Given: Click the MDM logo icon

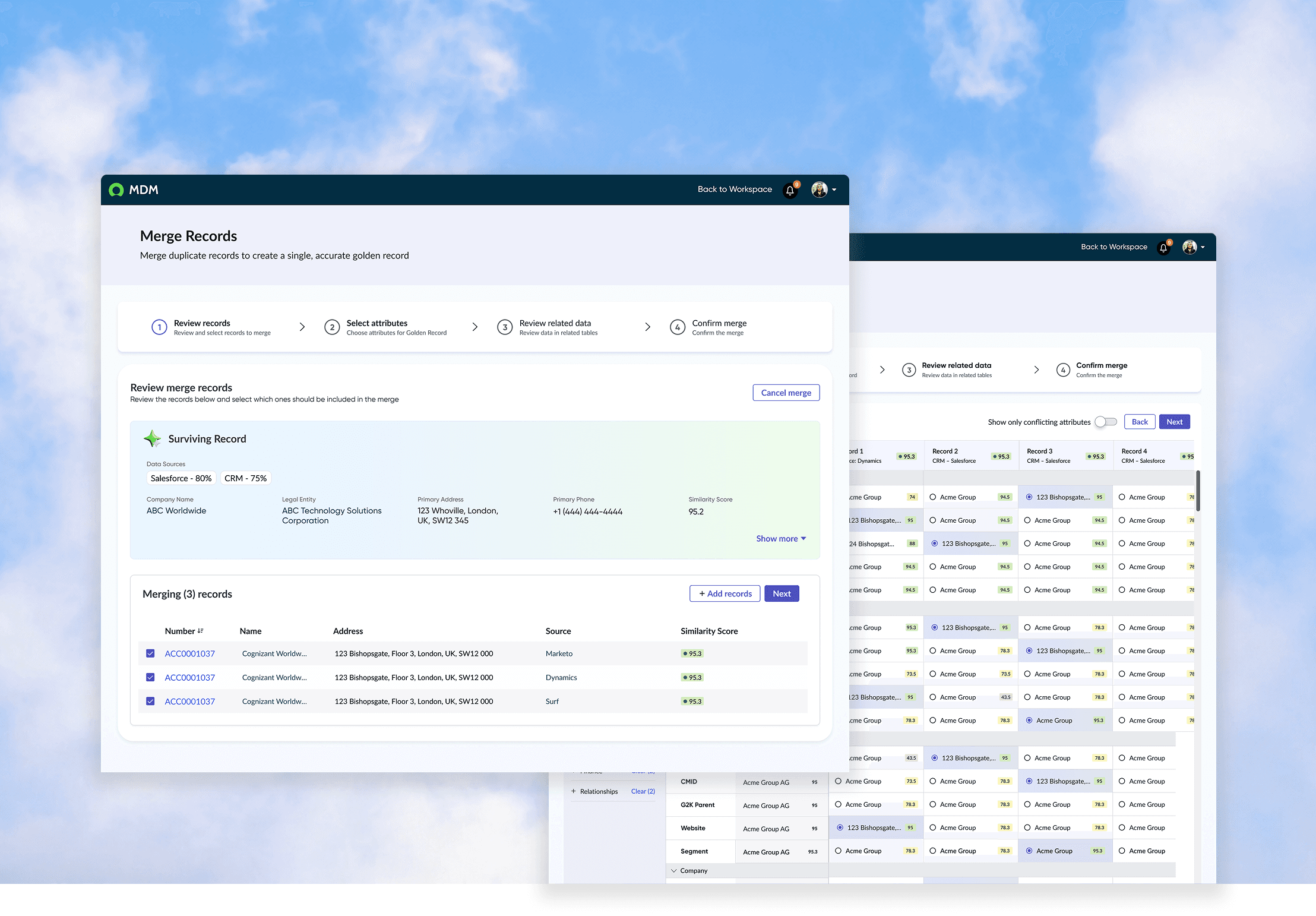Looking at the screenshot, I should click(x=116, y=189).
